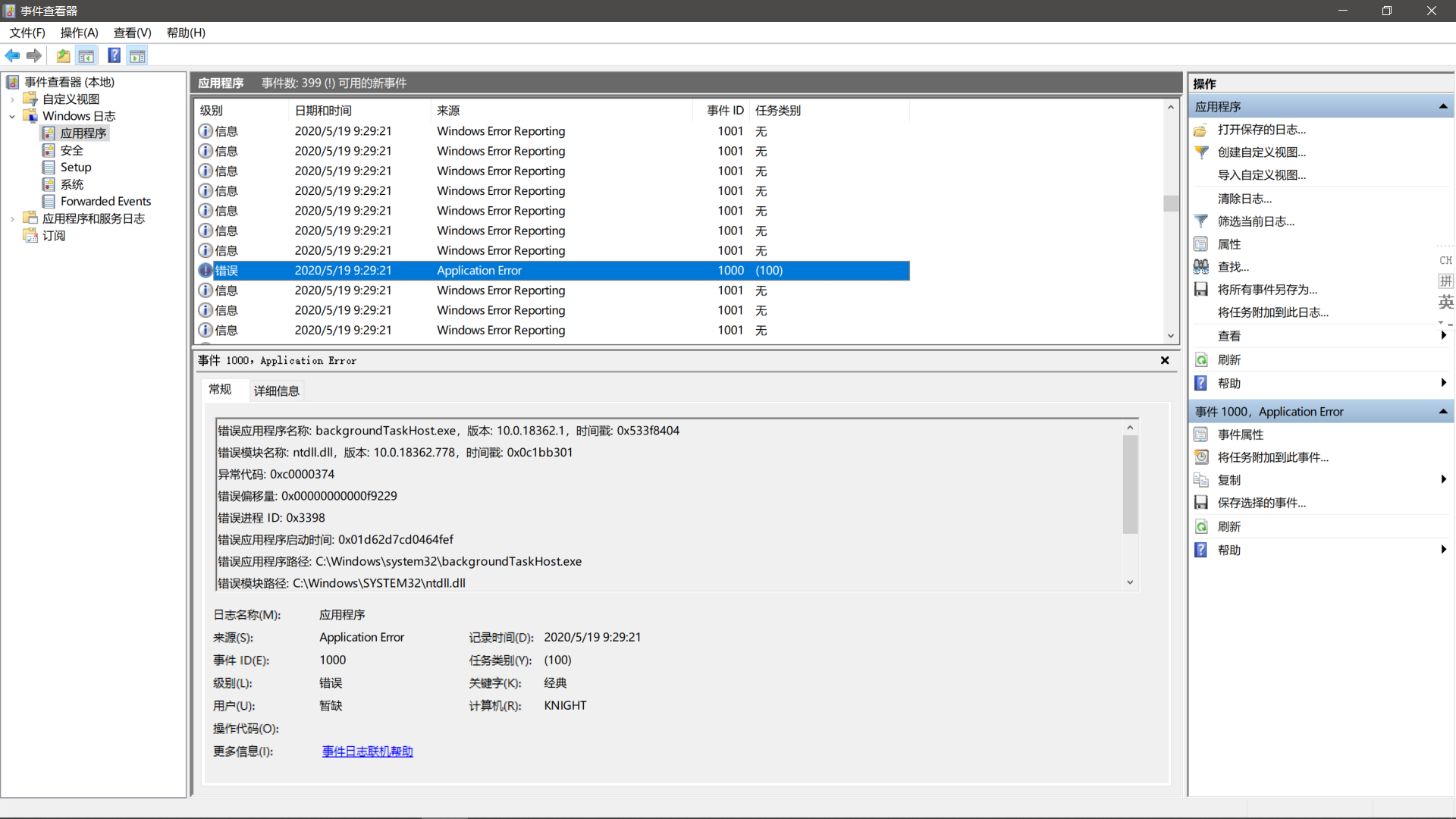Click the grayed forward navigation arrow
The image size is (1456, 819).
[33, 55]
